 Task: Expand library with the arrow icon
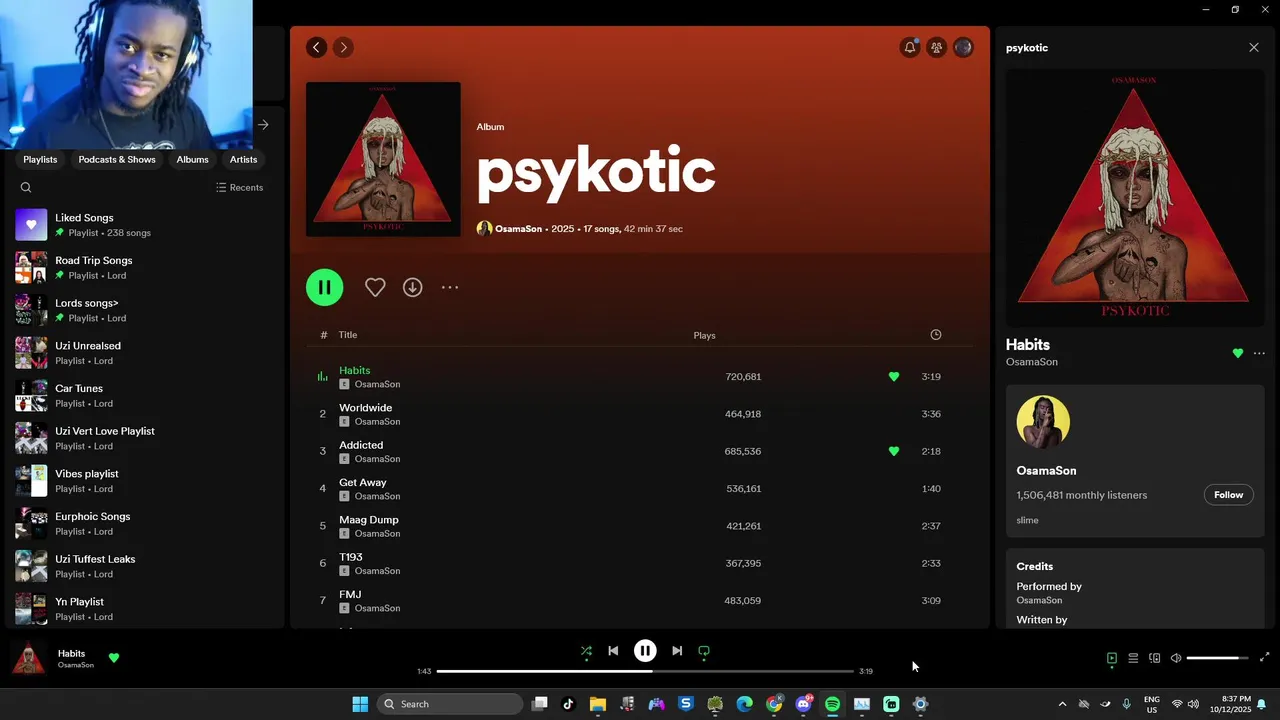(263, 125)
